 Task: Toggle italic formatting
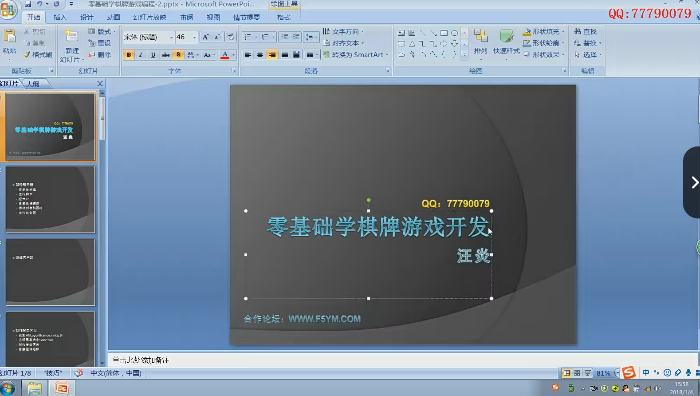pyautogui.click(x=141, y=55)
